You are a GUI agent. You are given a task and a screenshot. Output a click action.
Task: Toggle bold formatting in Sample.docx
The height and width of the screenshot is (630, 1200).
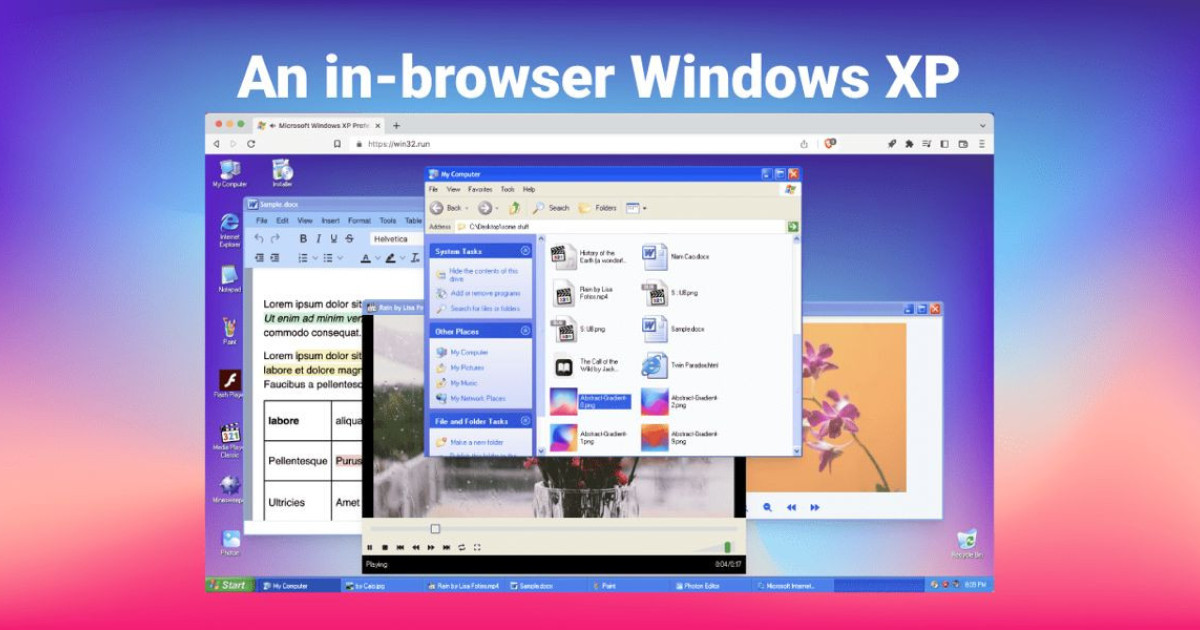pos(304,239)
